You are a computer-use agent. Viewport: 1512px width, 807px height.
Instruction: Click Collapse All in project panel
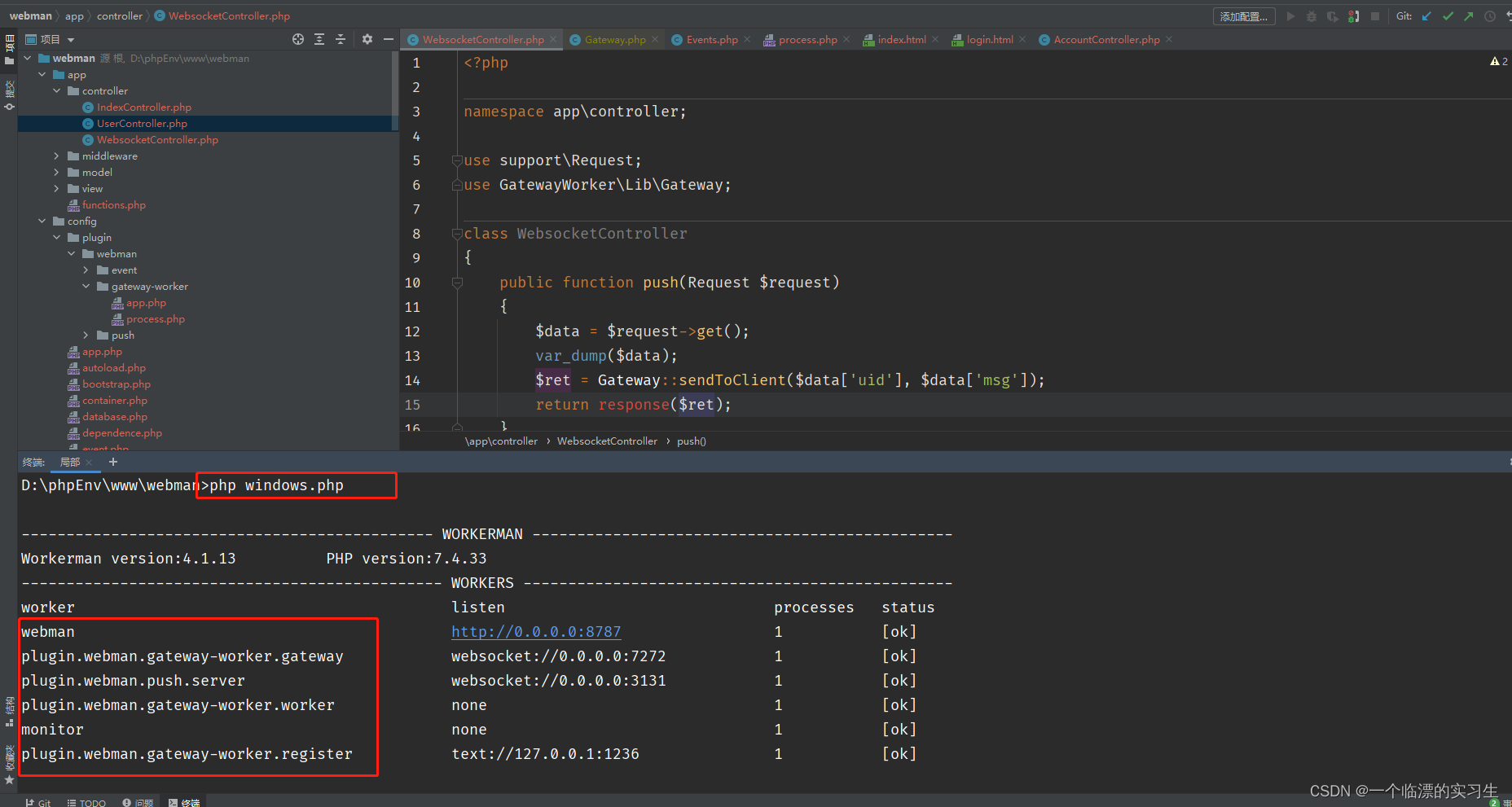click(341, 39)
